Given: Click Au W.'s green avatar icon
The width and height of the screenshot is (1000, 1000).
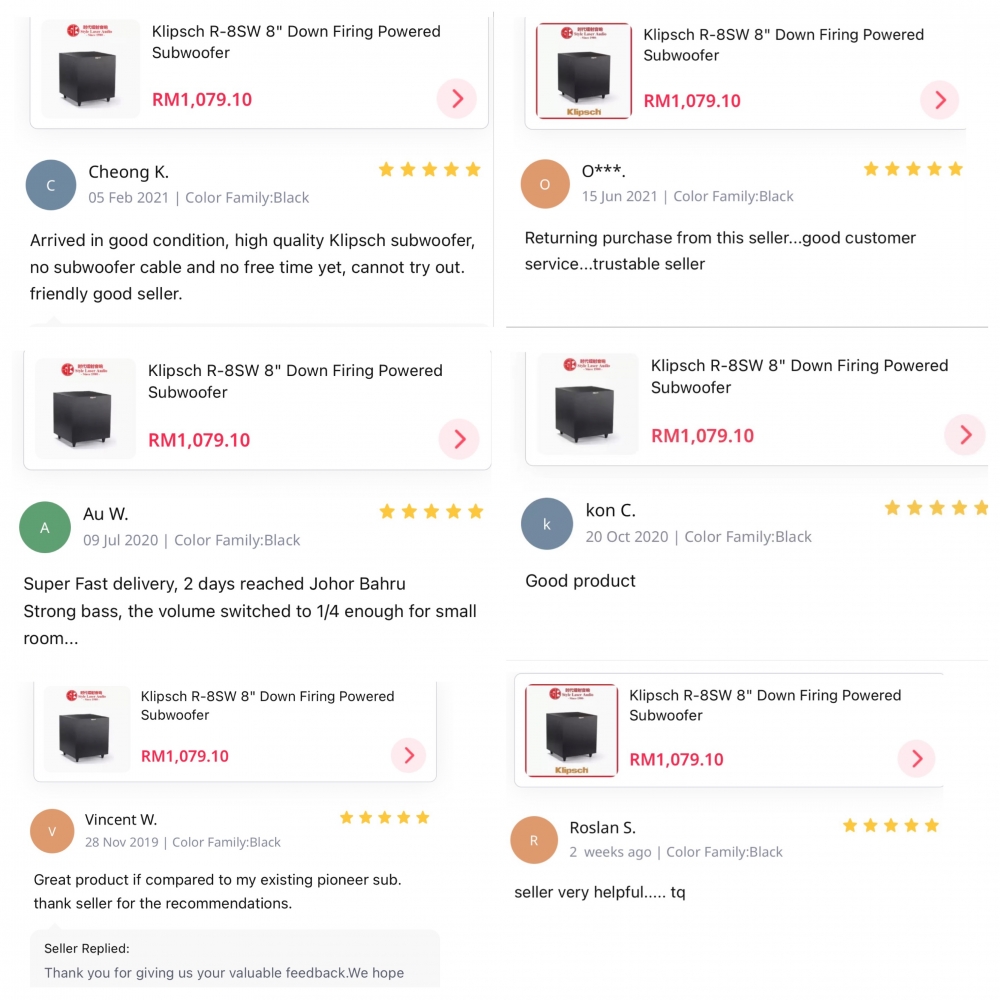Looking at the screenshot, I should point(45,527).
